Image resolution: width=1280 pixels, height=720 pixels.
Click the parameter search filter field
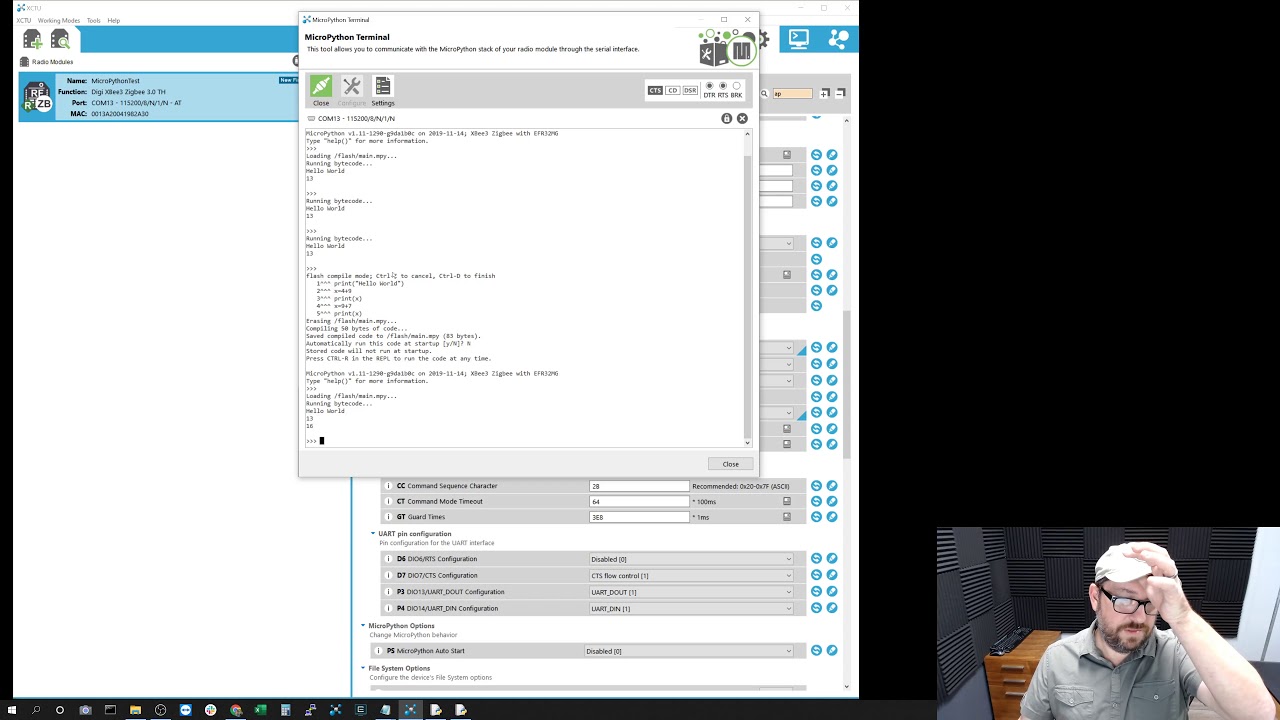pyautogui.click(x=791, y=93)
